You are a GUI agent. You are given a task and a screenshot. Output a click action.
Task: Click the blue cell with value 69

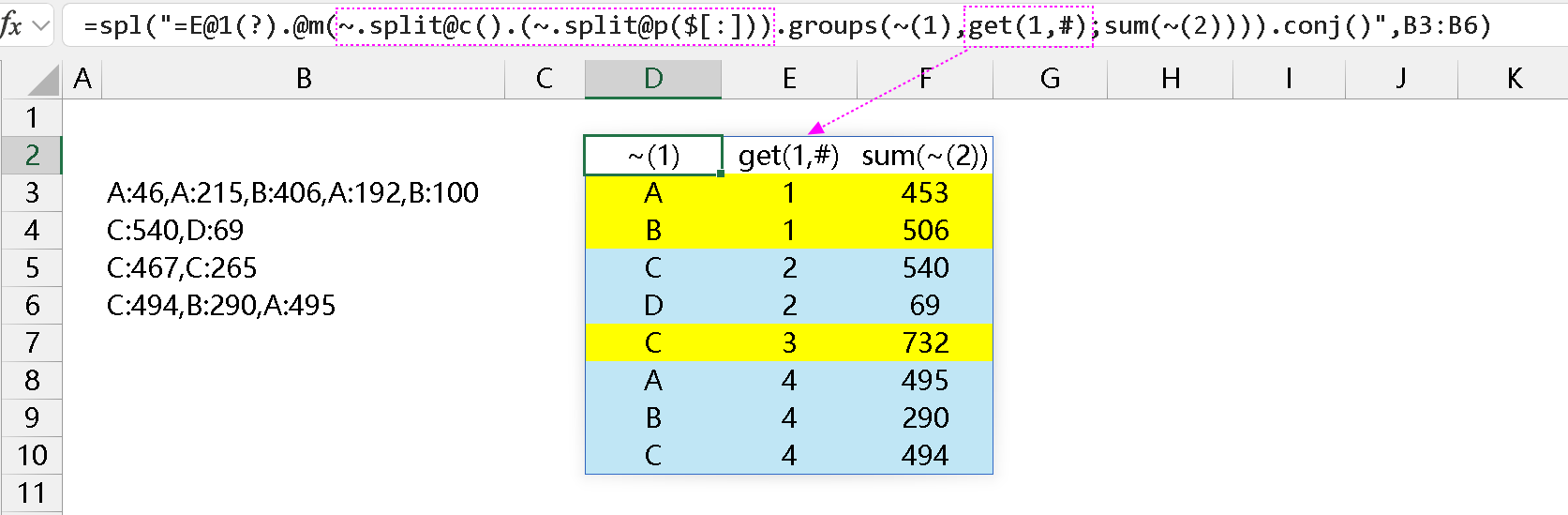pos(924,305)
